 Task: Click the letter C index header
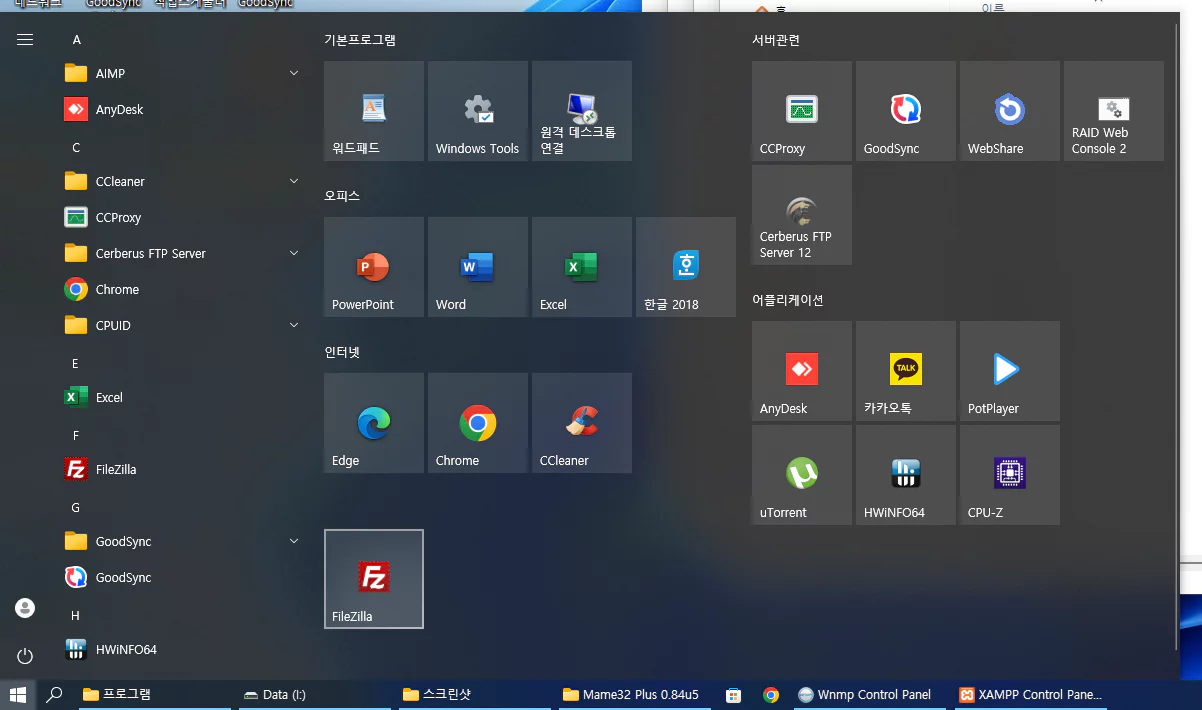pyautogui.click(x=76, y=147)
